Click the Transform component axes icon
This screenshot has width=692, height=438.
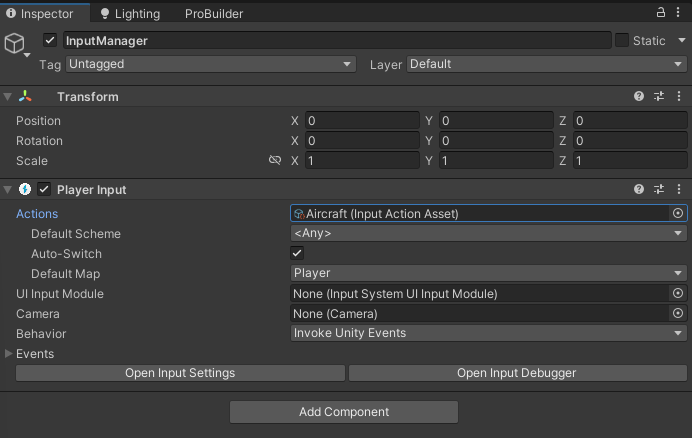(x=25, y=96)
